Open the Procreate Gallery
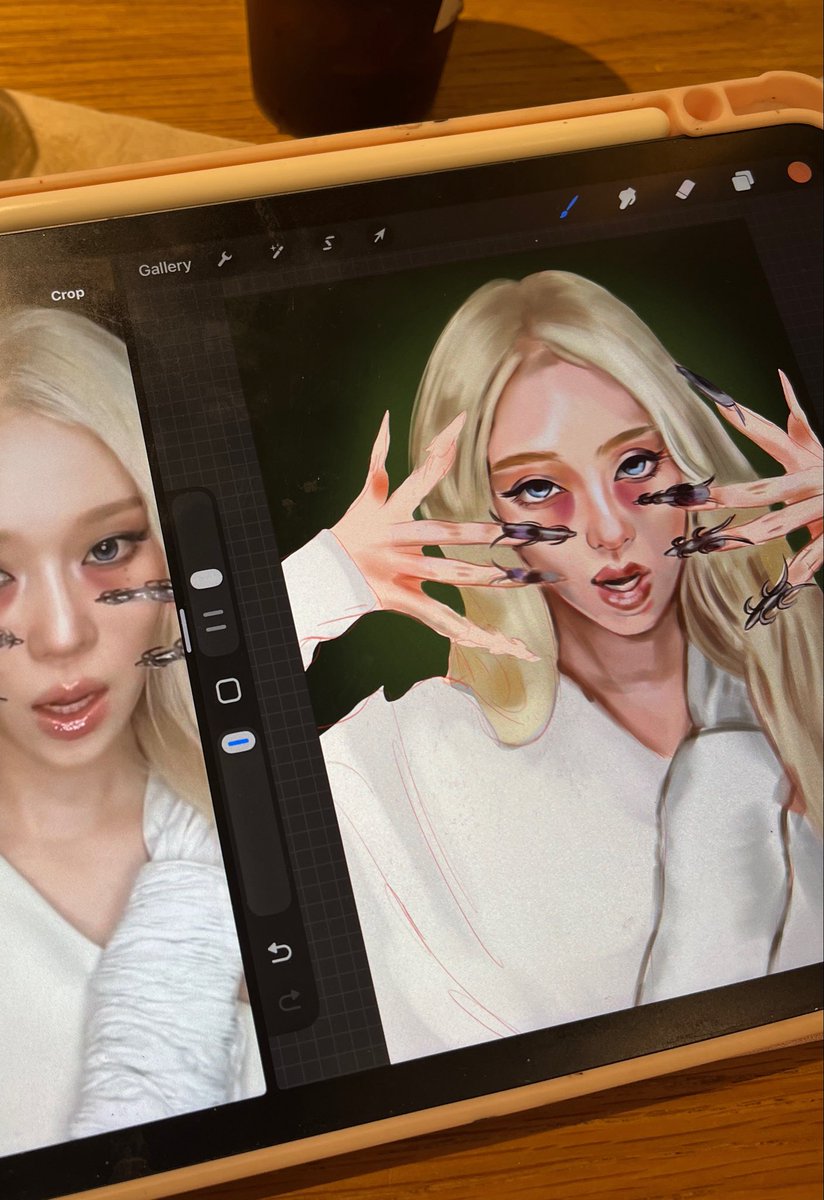 pos(164,268)
